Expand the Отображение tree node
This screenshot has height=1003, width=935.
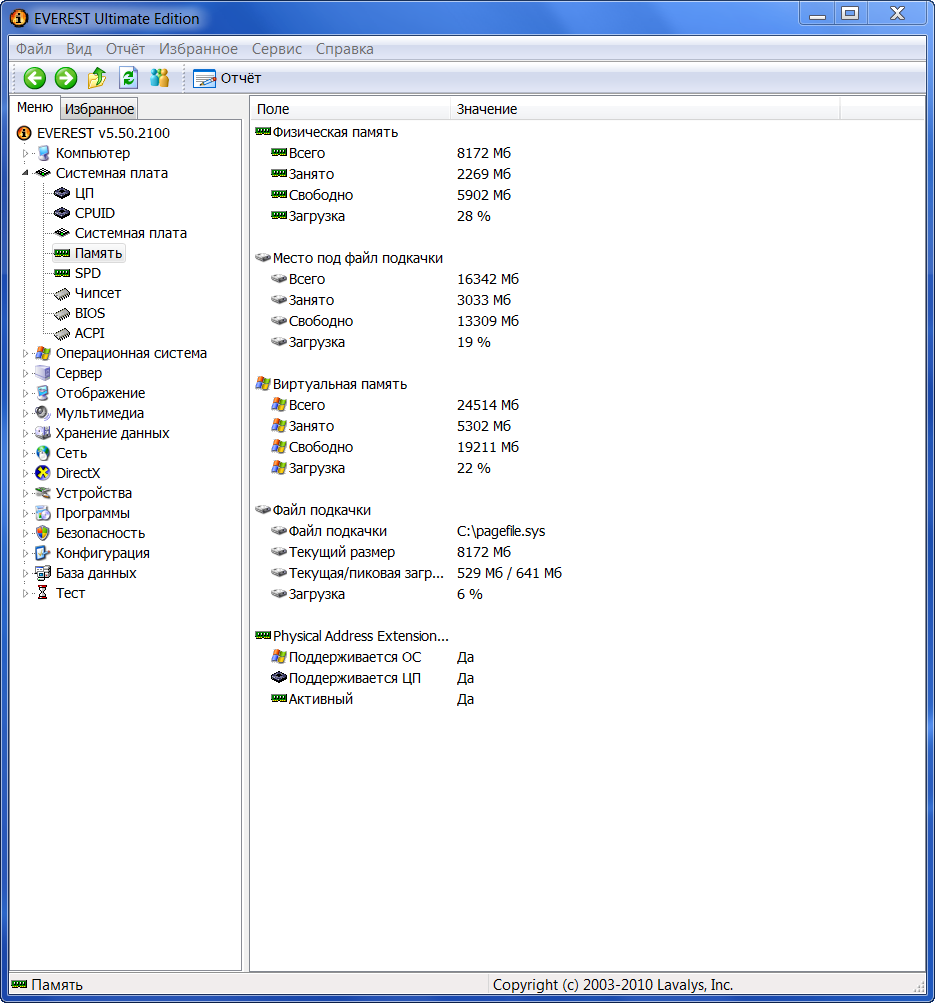click(26, 393)
